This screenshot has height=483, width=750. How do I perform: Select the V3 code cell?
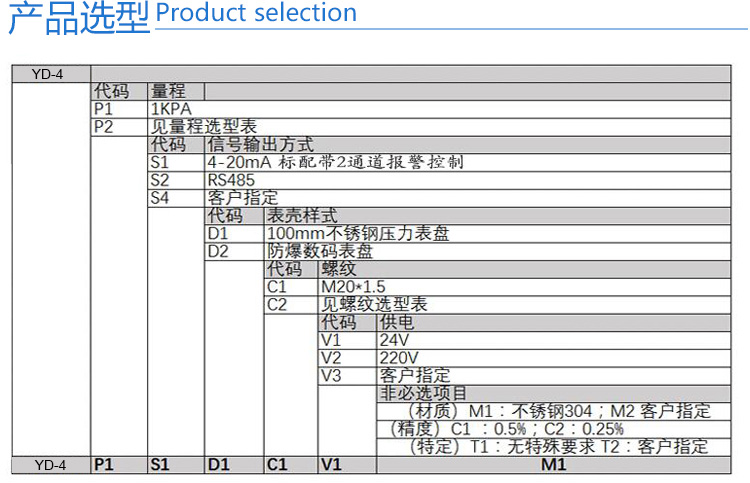coord(331,376)
